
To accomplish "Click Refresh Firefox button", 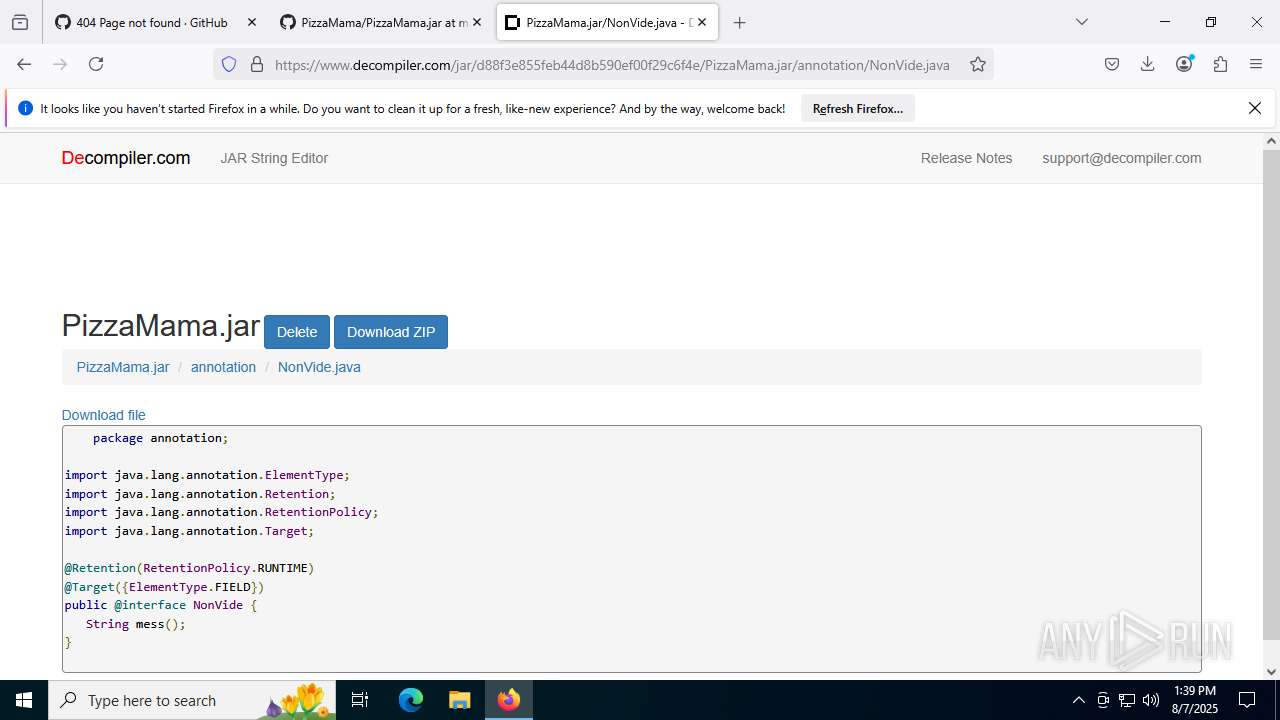I will (x=858, y=109).
